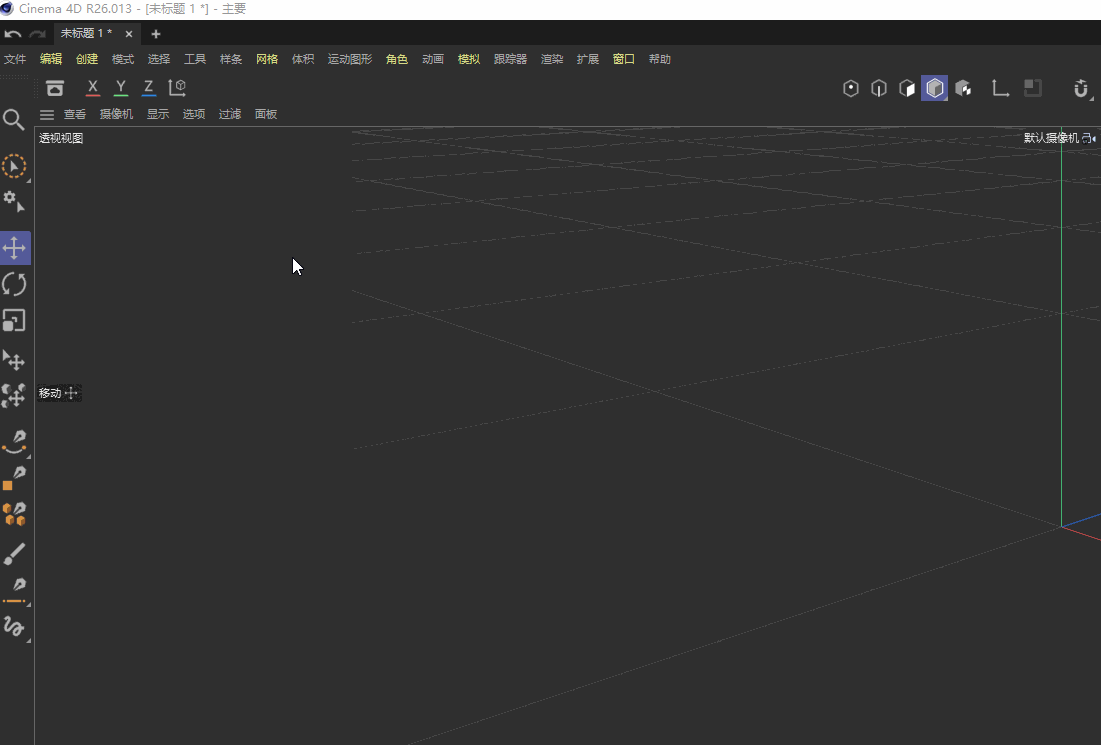Image resolution: width=1101 pixels, height=745 pixels.
Task: Select the Rotate tool
Action: (14, 284)
